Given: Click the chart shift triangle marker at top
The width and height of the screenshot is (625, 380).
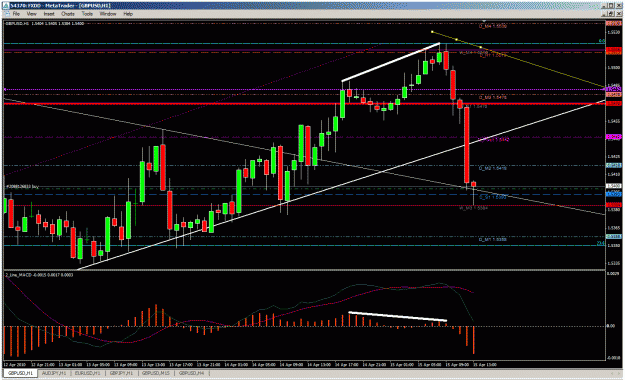Looking at the screenshot, I should coord(484,21).
